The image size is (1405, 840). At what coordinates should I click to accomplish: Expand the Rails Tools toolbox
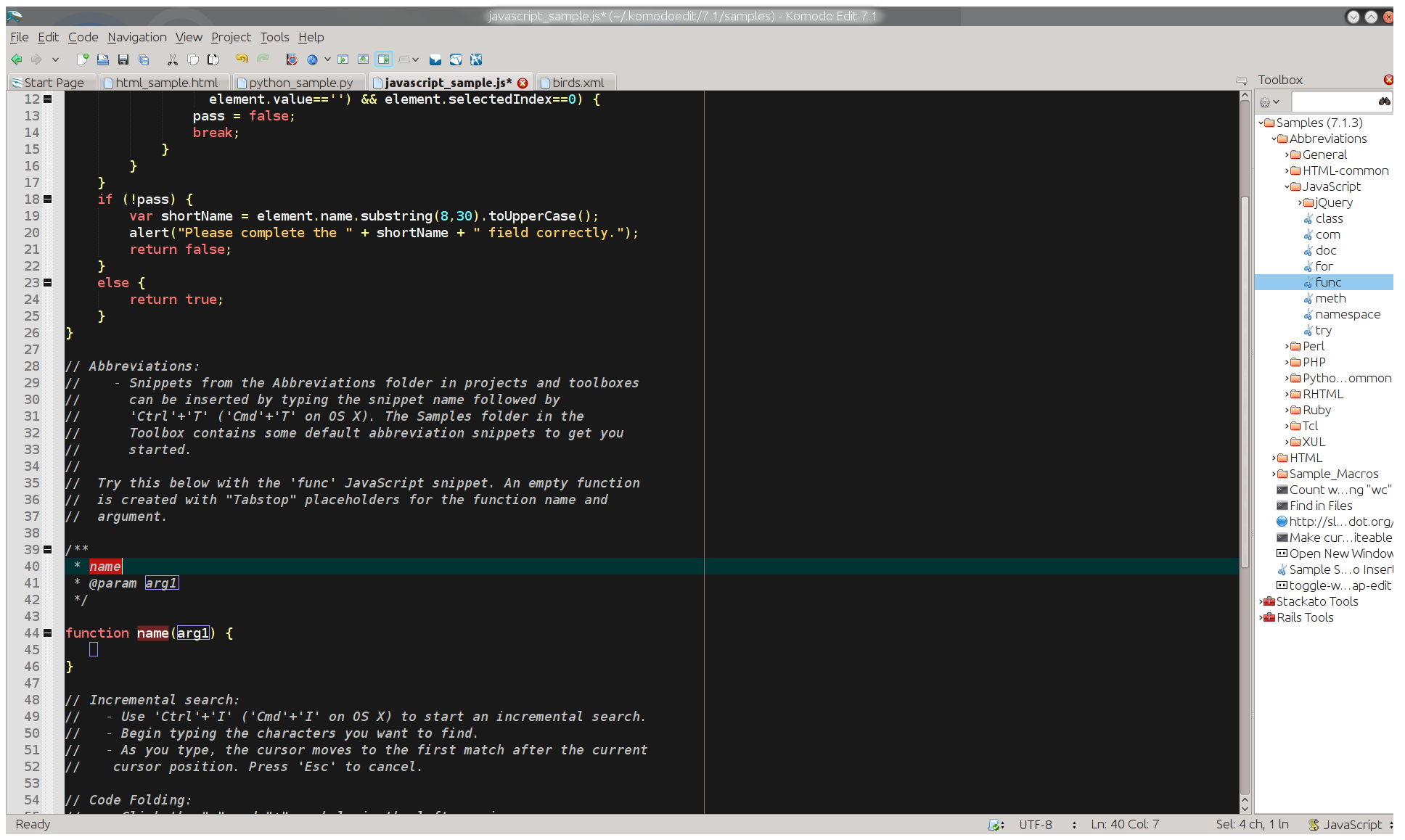pyautogui.click(x=1261, y=617)
